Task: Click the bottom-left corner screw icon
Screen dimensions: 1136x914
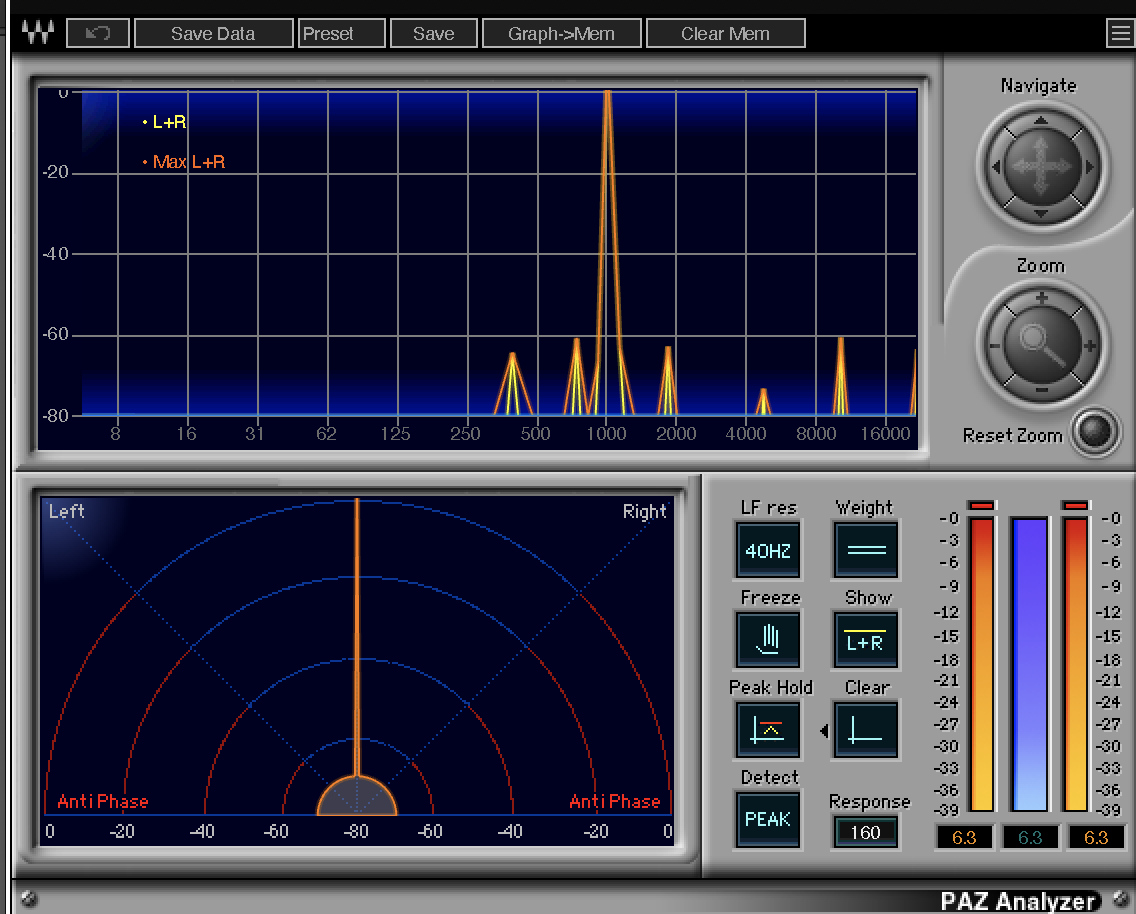Action: (x=29, y=898)
